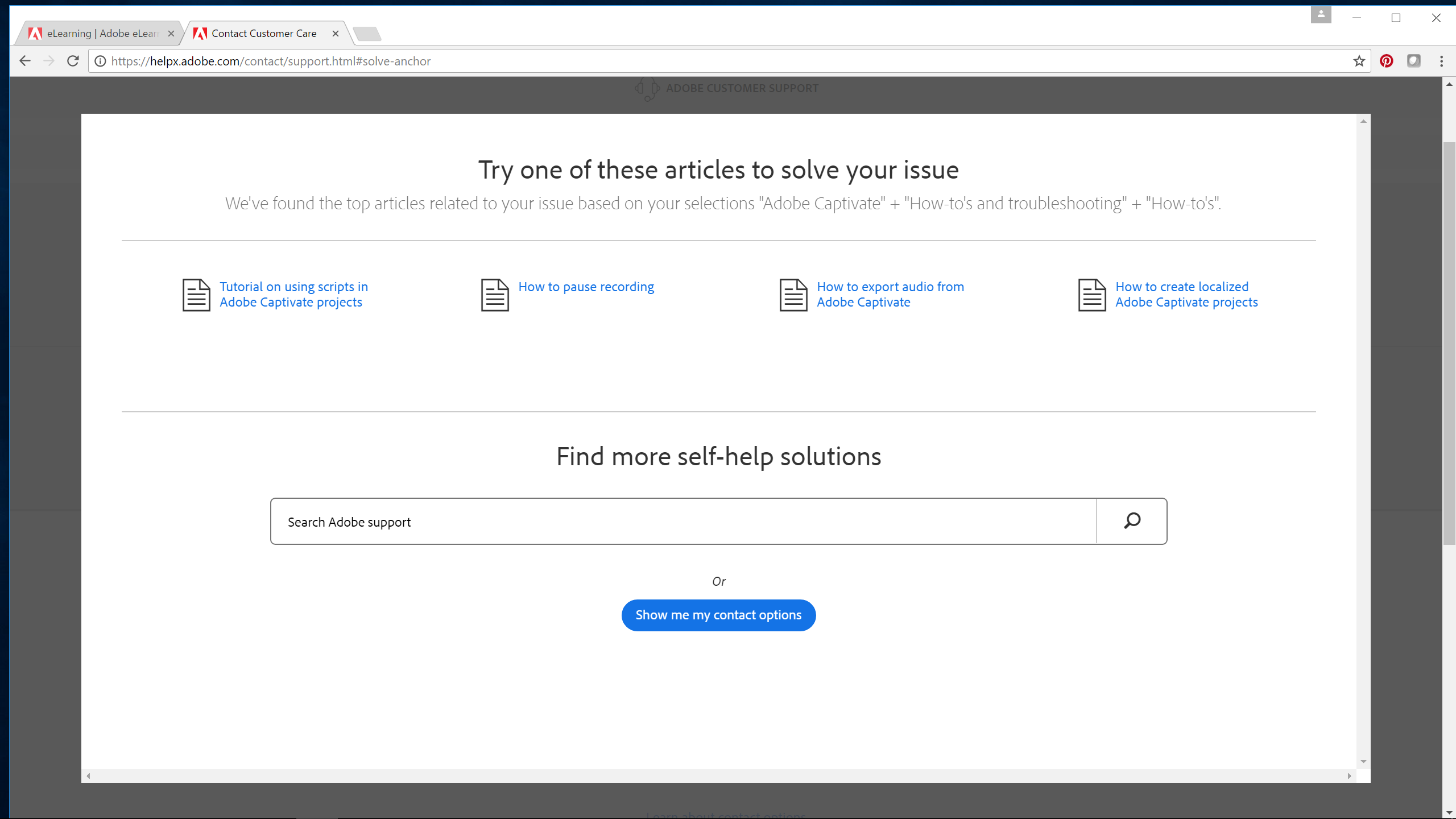
Task: Click the document icon beside Tutorial on scripts
Action: click(196, 295)
